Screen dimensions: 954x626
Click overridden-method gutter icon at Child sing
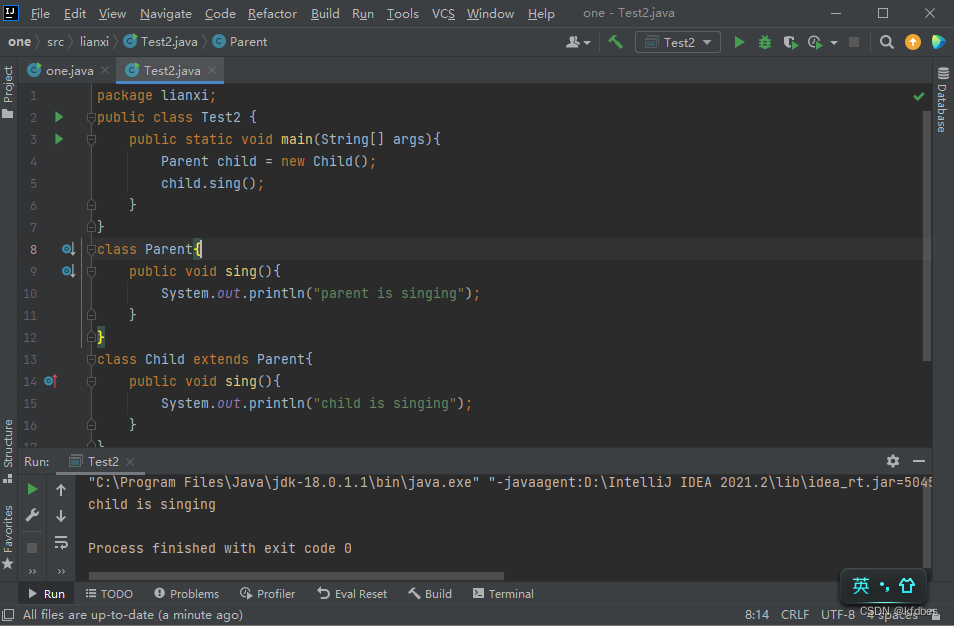tap(51, 381)
